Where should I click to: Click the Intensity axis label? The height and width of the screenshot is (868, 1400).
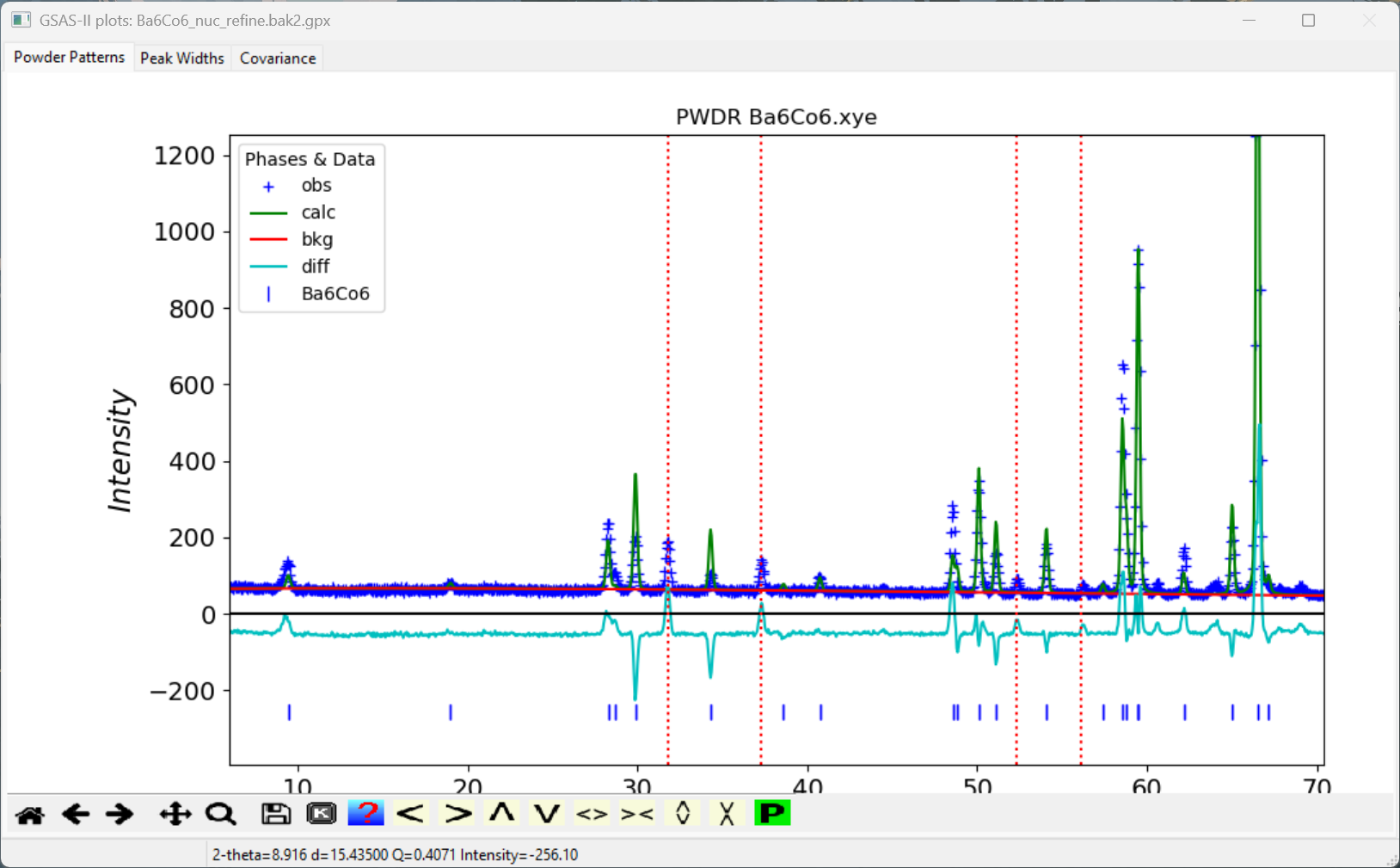tap(120, 451)
